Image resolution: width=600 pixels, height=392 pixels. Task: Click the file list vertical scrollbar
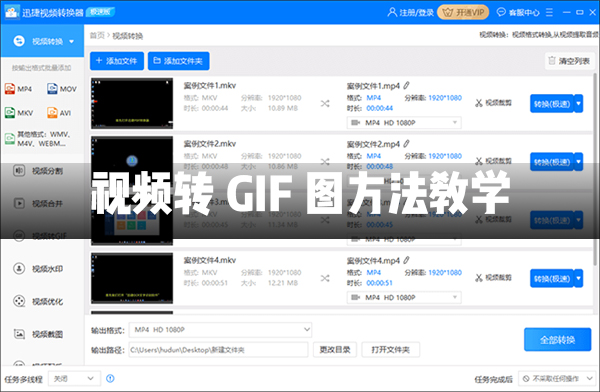(595, 168)
